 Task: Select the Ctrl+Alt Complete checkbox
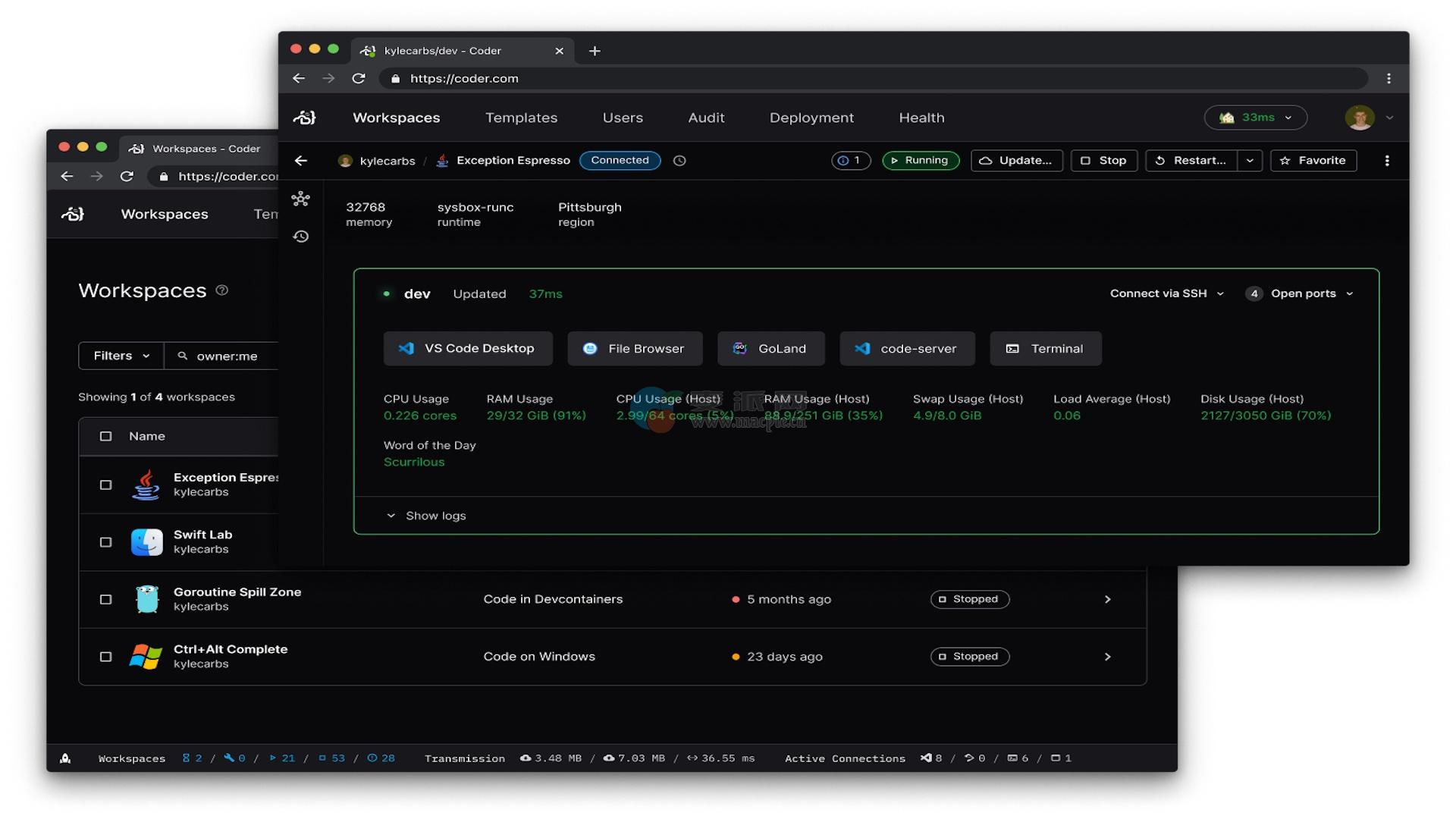pyautogui.click(x=106, y=657)
